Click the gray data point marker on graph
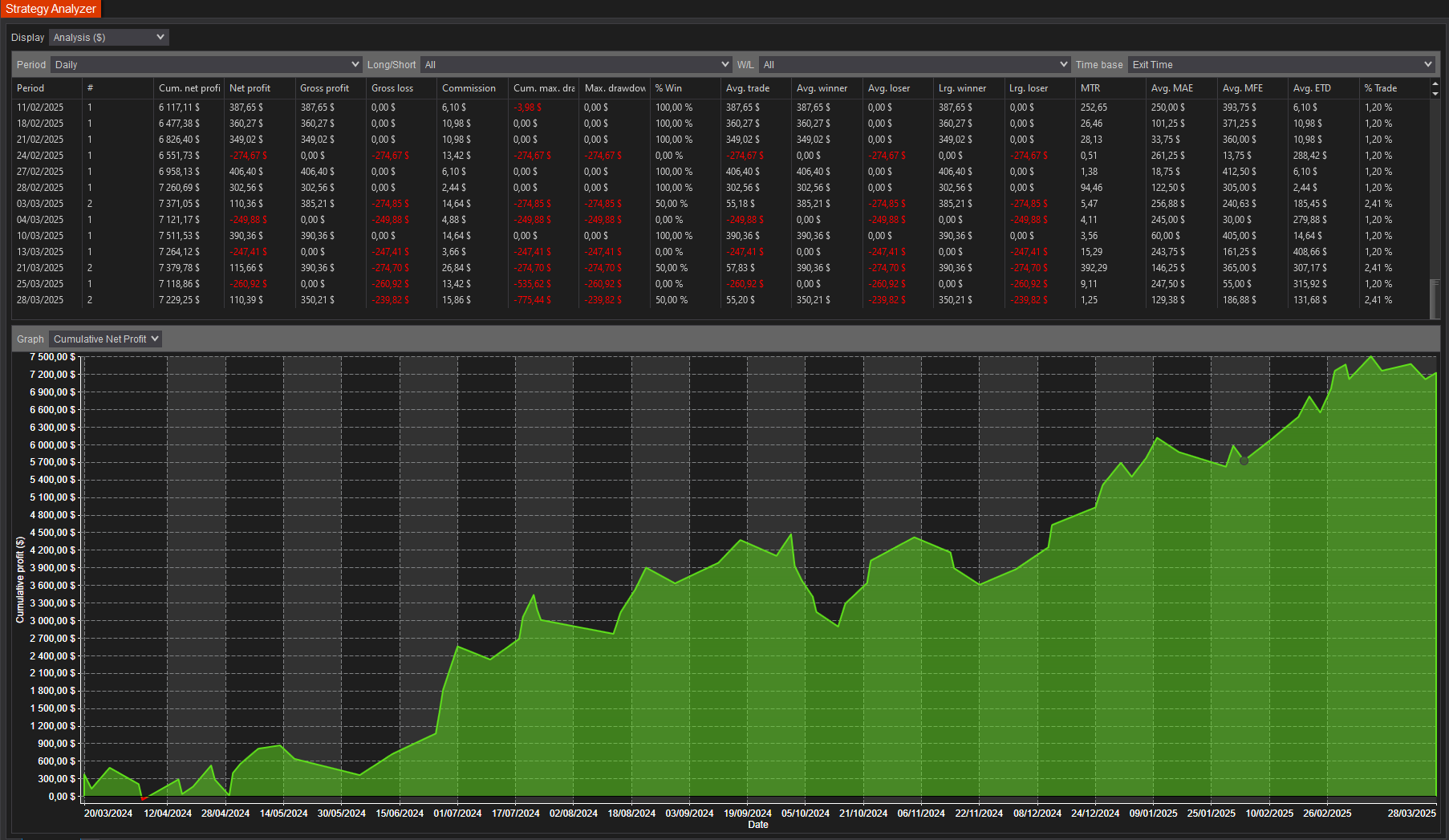This screenshot has width=1449, height=840. (x=1244, y=461)
